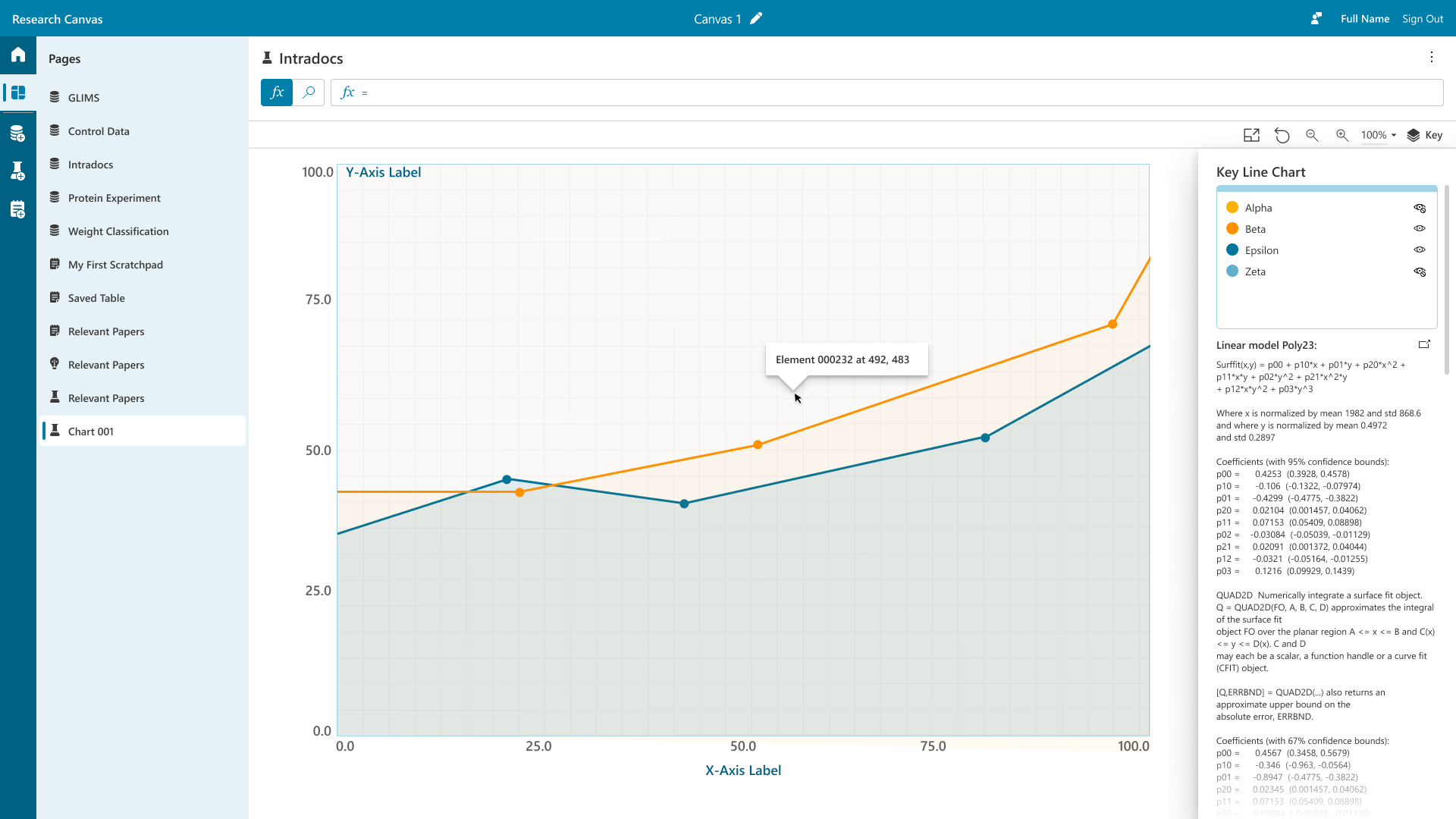The height and width of the screenshot is (819, 1456).
Task: Zoom out of the chart
Action: [x=1312, y=135]
